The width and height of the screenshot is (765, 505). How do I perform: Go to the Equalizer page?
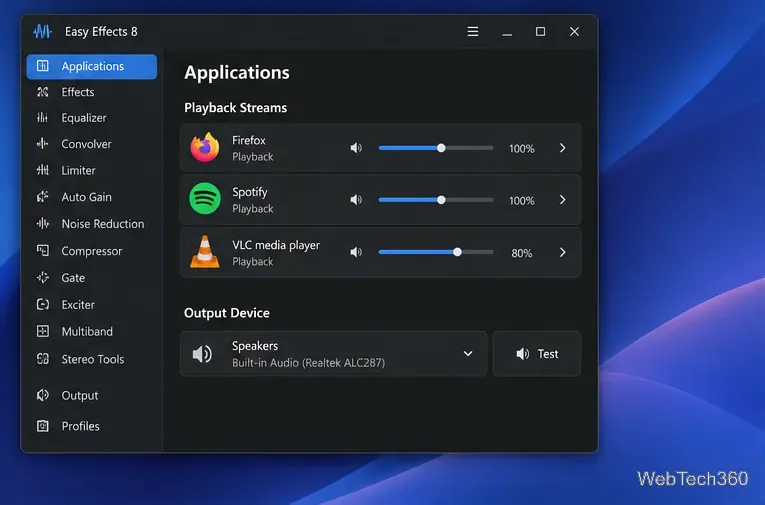coord(92,118)
